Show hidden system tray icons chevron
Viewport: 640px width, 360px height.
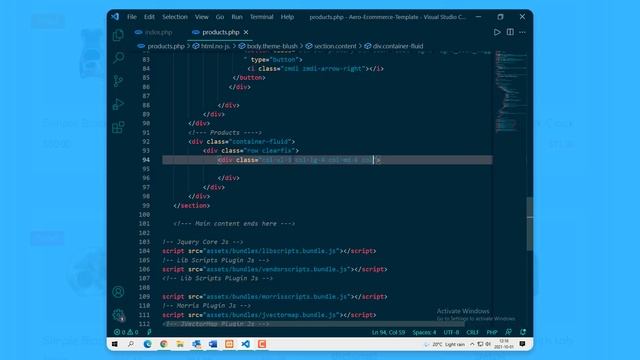pyautogui.click(x=472, y=344)
